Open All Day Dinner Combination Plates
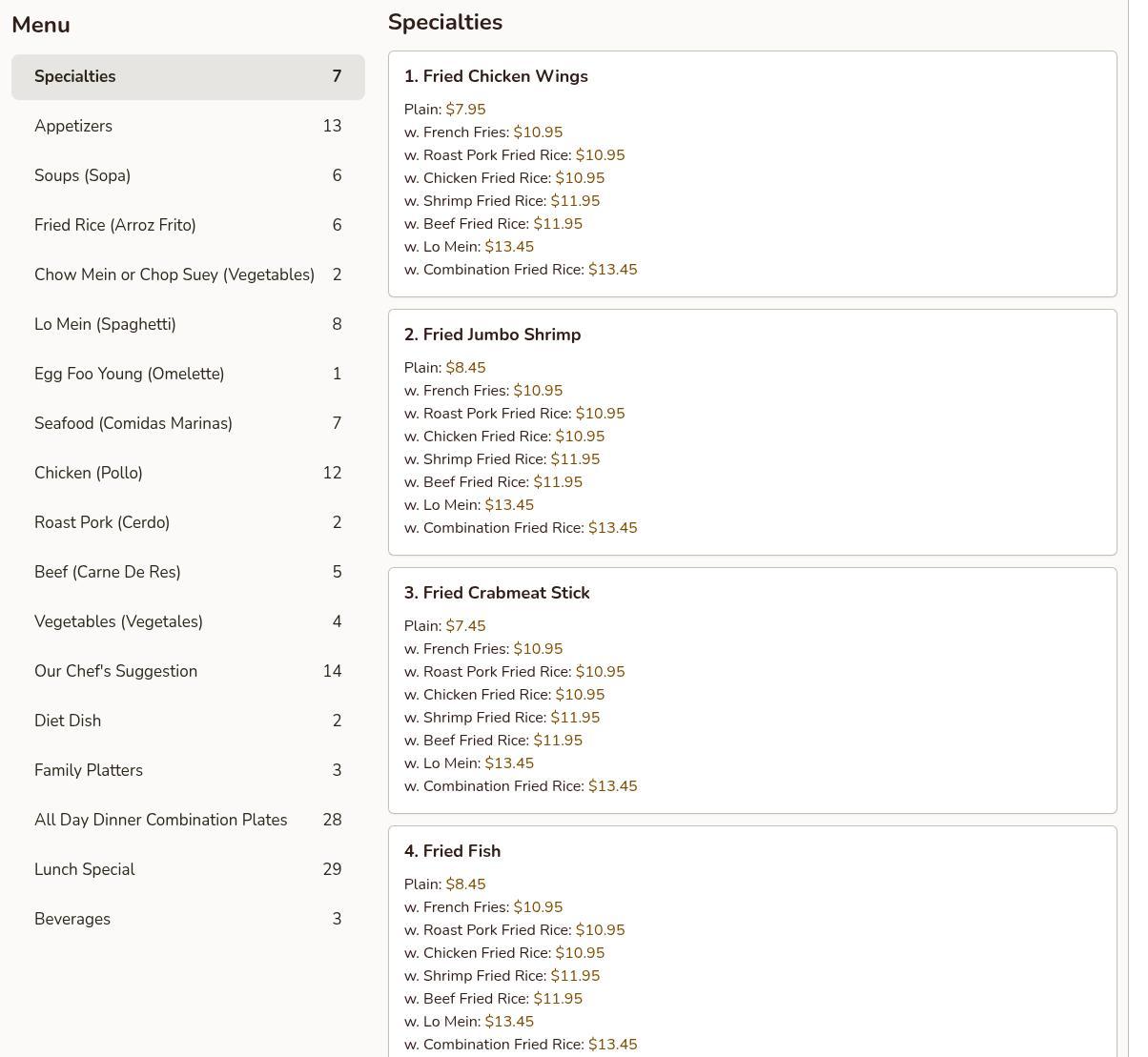 point(188,821)
